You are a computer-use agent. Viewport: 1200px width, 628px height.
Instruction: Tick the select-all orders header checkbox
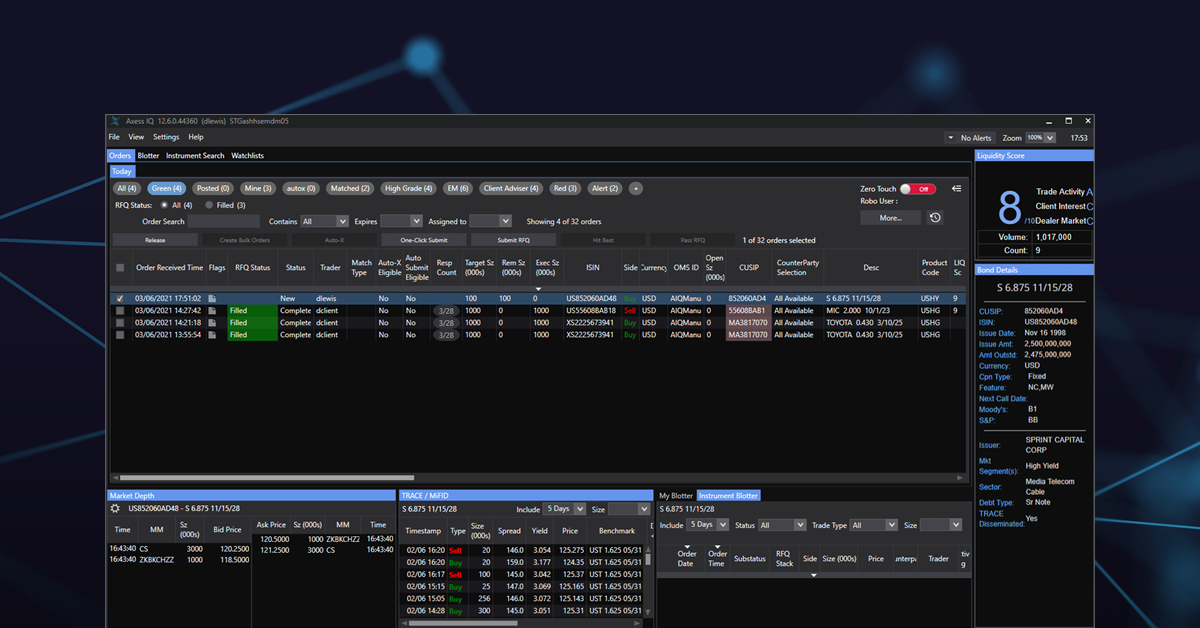click(x=120, y=268)
